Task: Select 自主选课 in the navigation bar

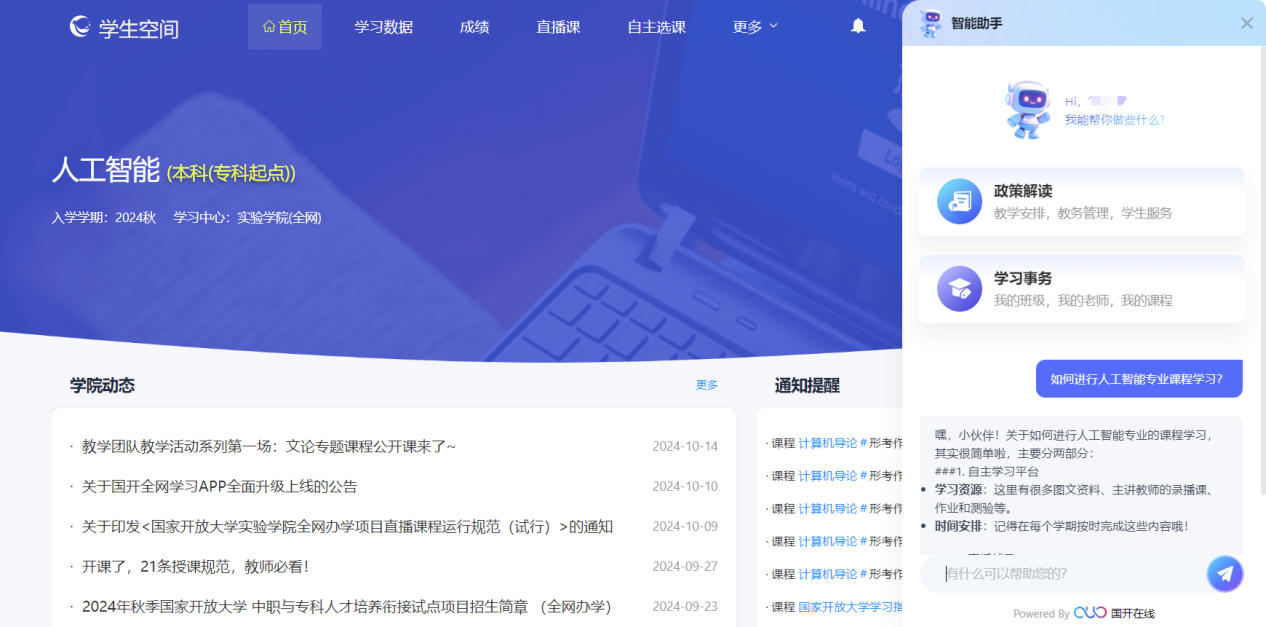Action: [x=656, y=27]
